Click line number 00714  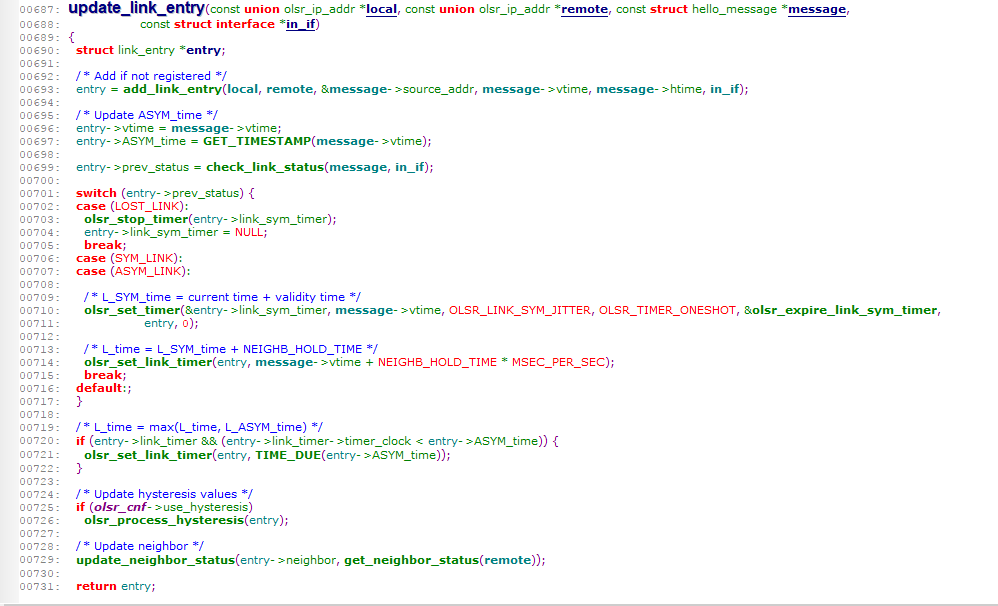(x=39, y=363)
